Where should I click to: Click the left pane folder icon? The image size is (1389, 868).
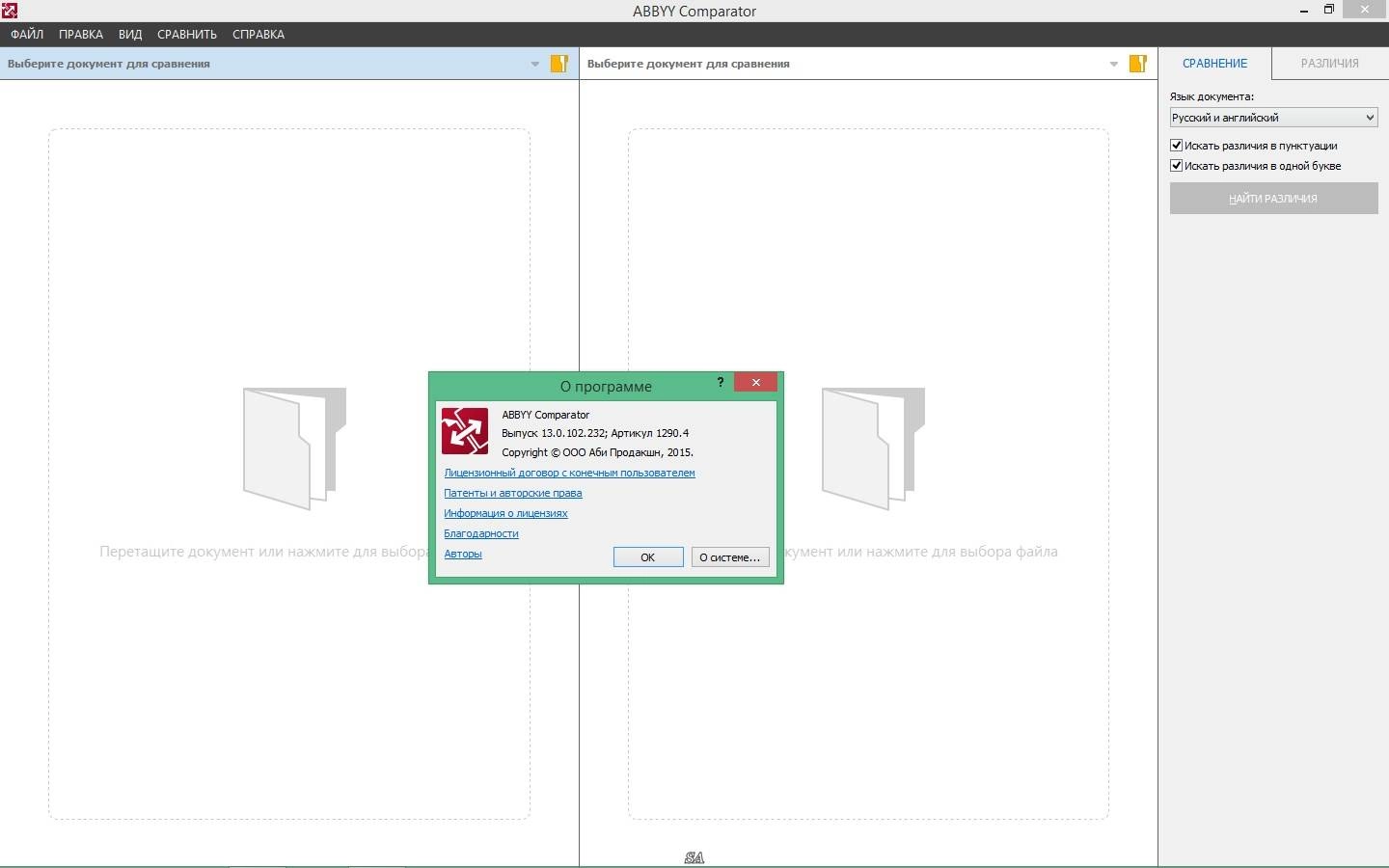pos(294,448)
